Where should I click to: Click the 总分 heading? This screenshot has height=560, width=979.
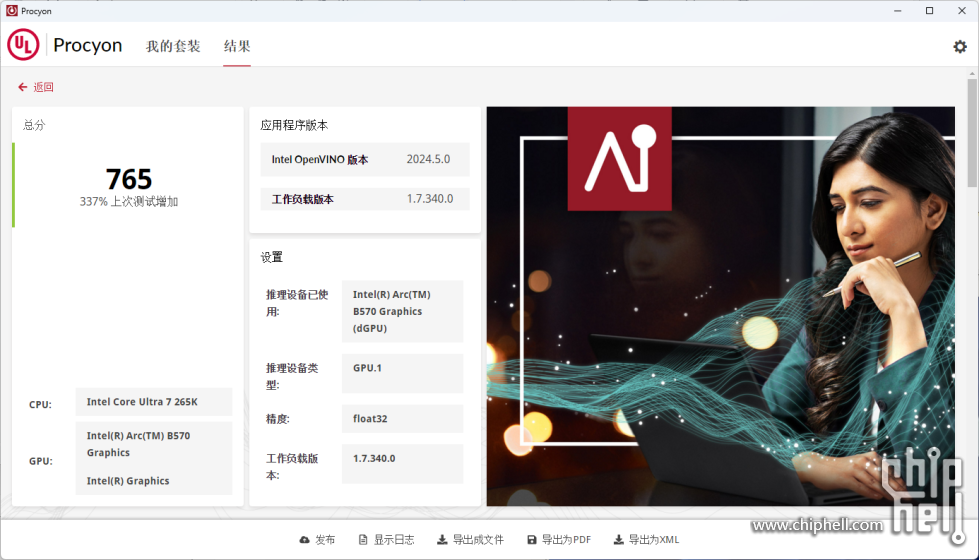pyautogui.click(x=34, y=125)
